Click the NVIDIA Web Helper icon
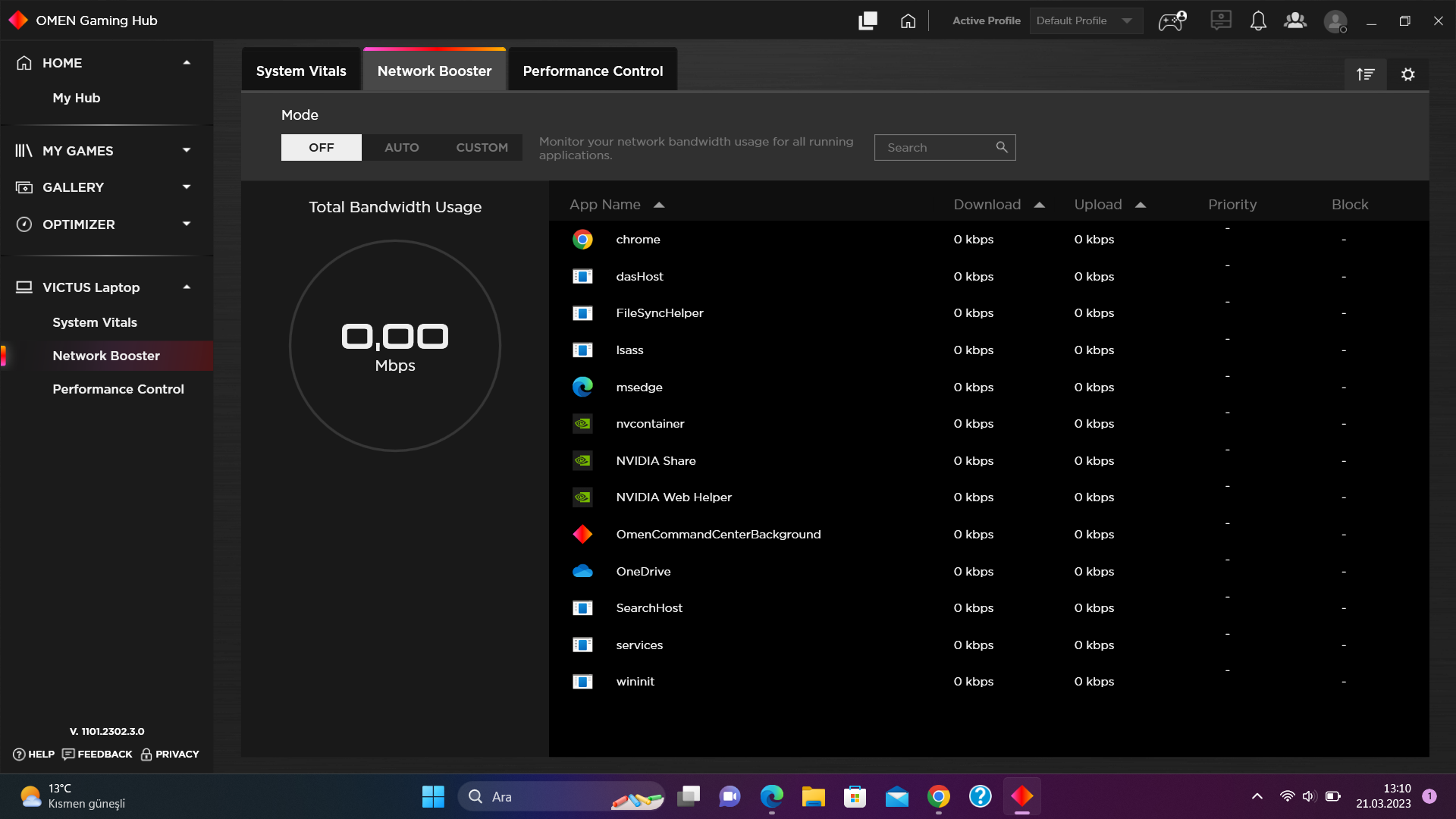Viewport: 1456px width, 819px height. pyautogui.click(x=582, y=497)
